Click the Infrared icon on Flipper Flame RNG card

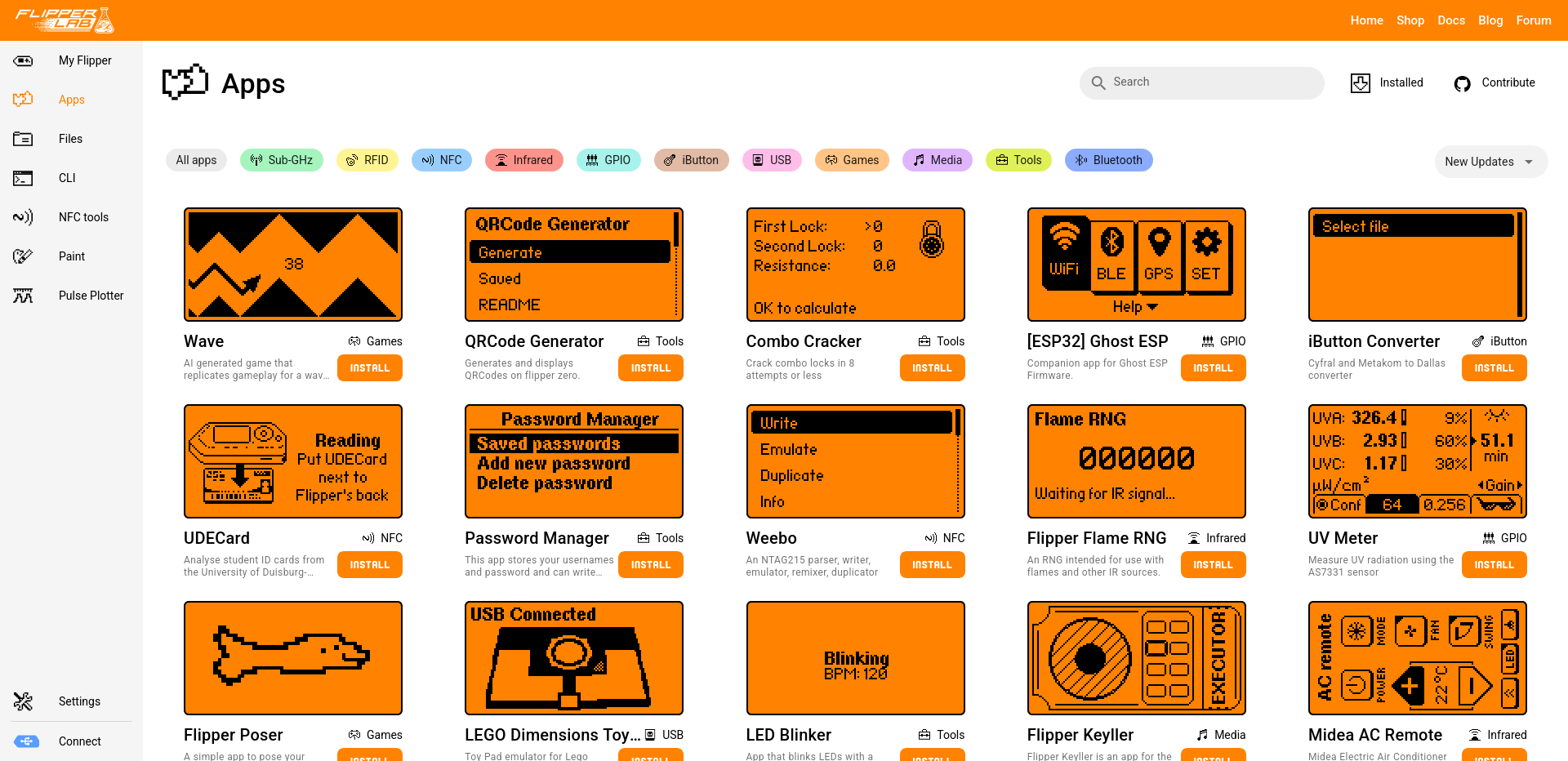click(x=1194, y=538)
